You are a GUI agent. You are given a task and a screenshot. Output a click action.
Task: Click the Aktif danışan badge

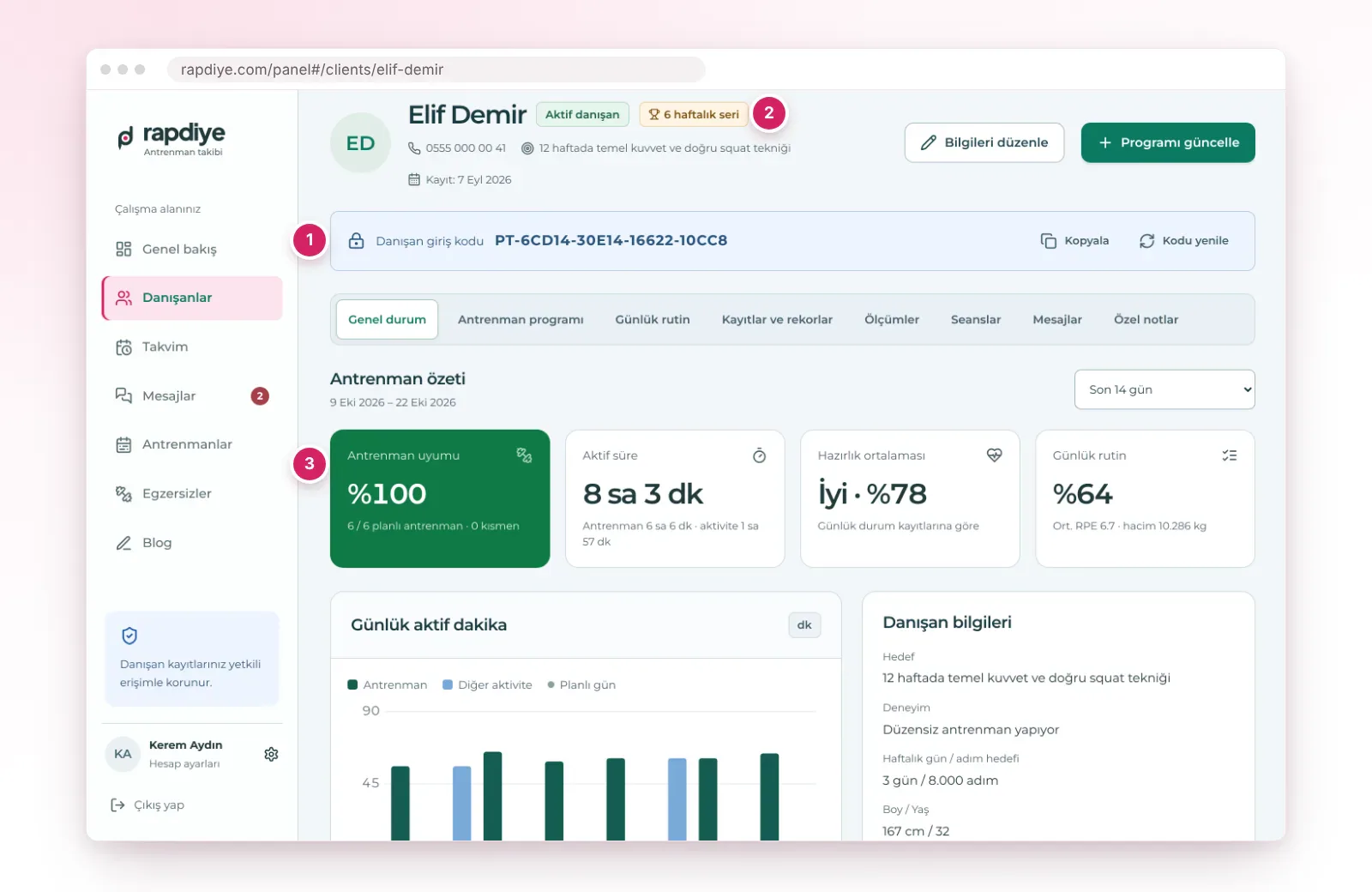tap(582, 114)
